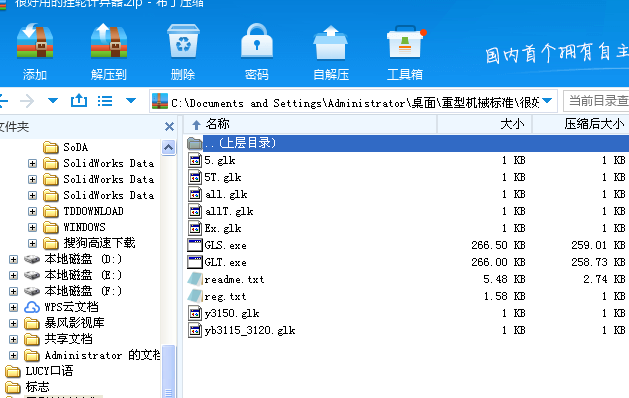Image resolution: width=629 pixels, height=398 pixels.
Task: Select the 5.glk file icon
Action: 195,160
